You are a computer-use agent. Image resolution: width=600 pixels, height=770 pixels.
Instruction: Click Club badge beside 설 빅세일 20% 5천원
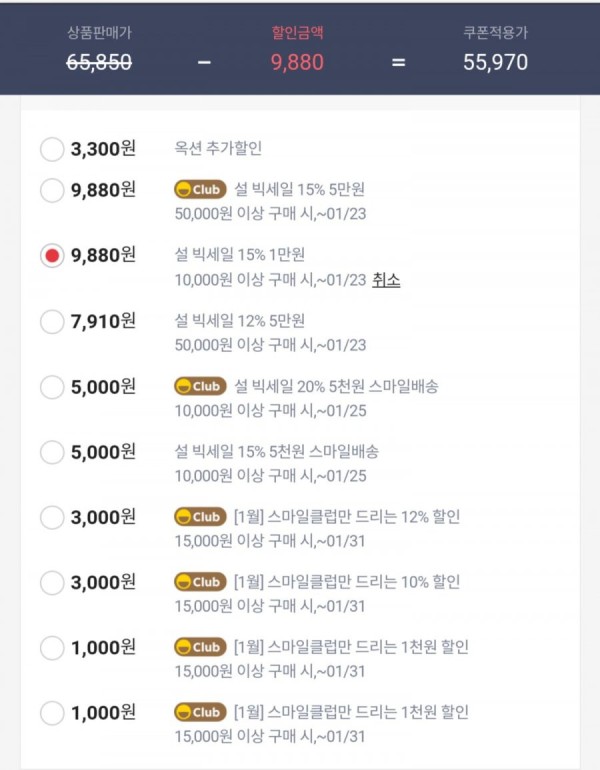(x=200, y=386)
